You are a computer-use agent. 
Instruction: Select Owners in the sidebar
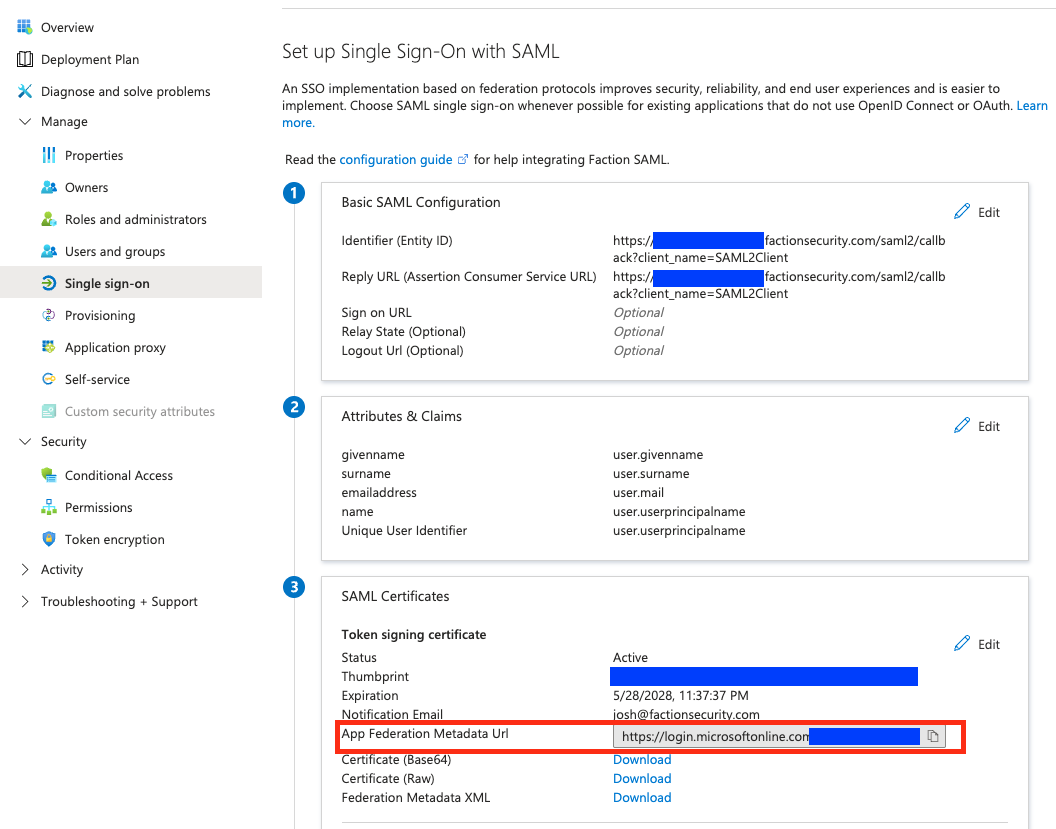tap(86, 187)
